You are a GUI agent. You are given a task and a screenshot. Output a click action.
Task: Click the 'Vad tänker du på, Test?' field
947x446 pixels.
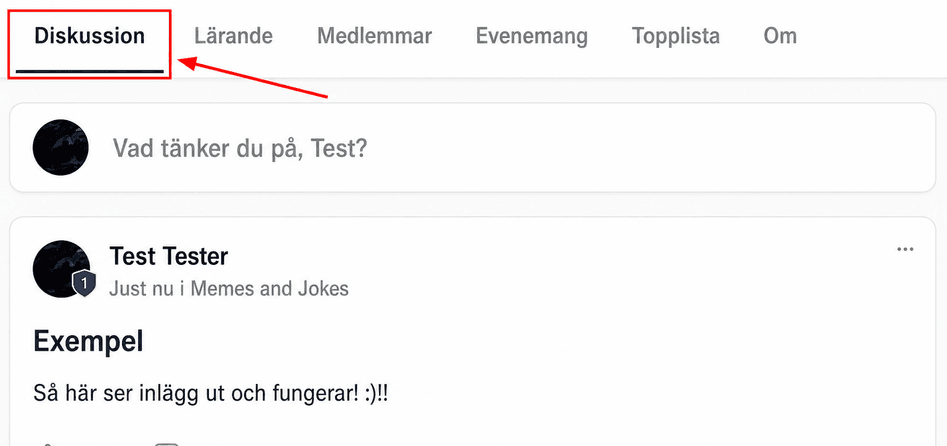pos(240,148)
